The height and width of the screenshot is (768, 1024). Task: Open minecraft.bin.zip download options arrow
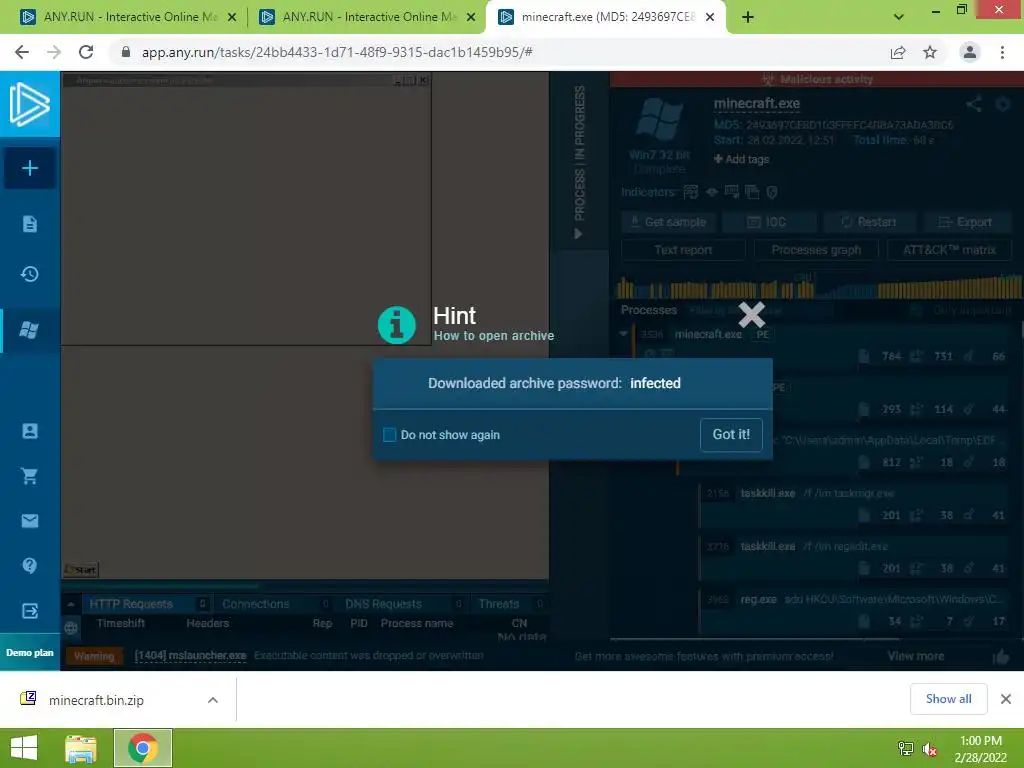[x=213, y=700]
